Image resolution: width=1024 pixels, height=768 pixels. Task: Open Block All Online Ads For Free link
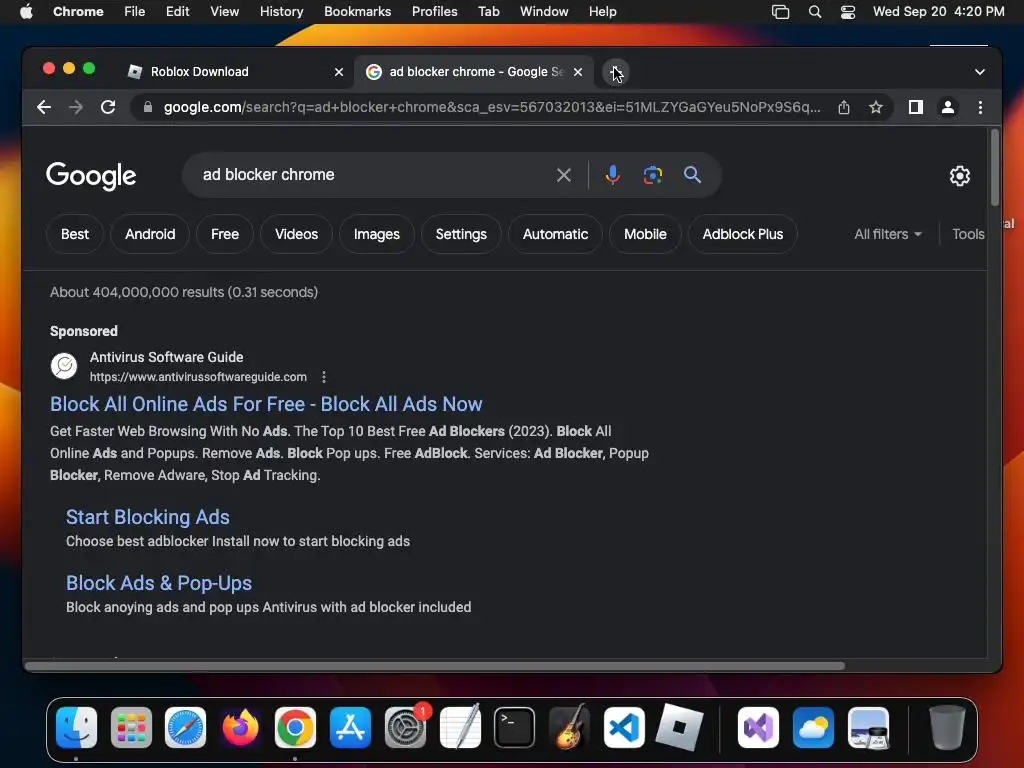tap(266, 404)
